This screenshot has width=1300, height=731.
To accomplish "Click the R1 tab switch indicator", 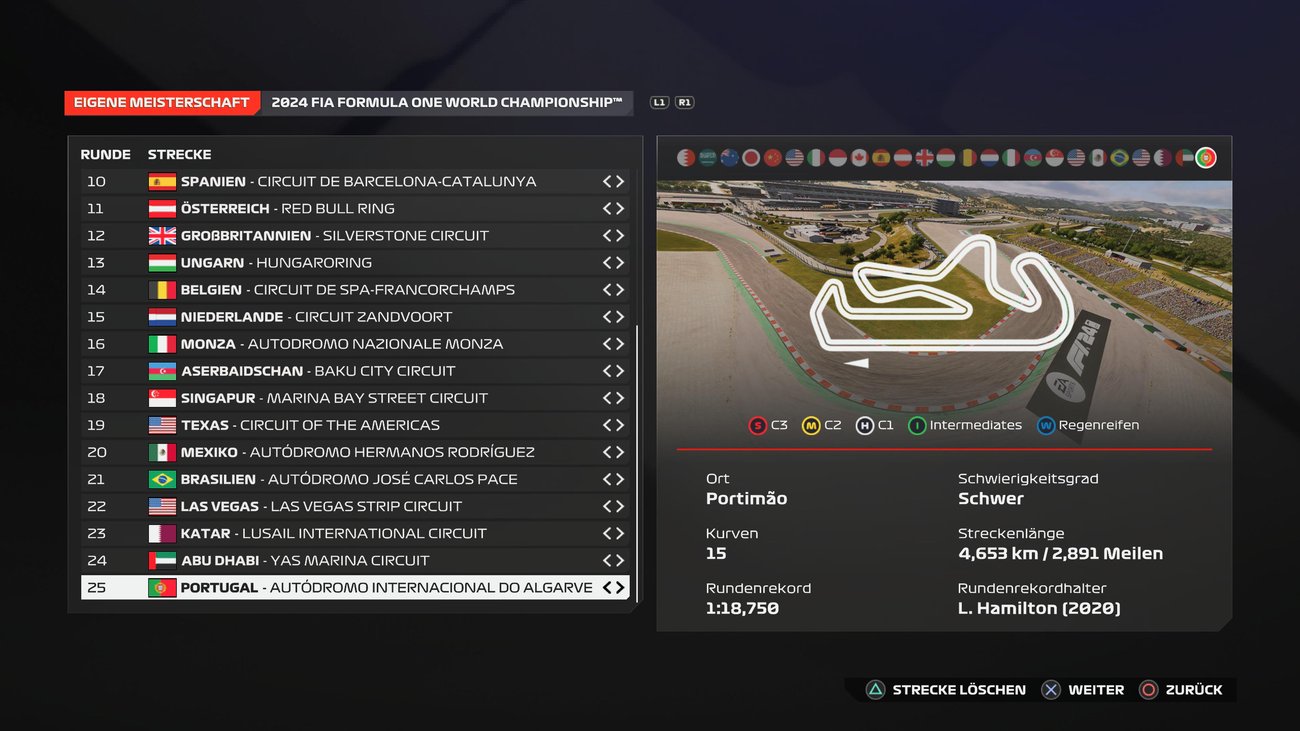I will (x=684, y=102).
